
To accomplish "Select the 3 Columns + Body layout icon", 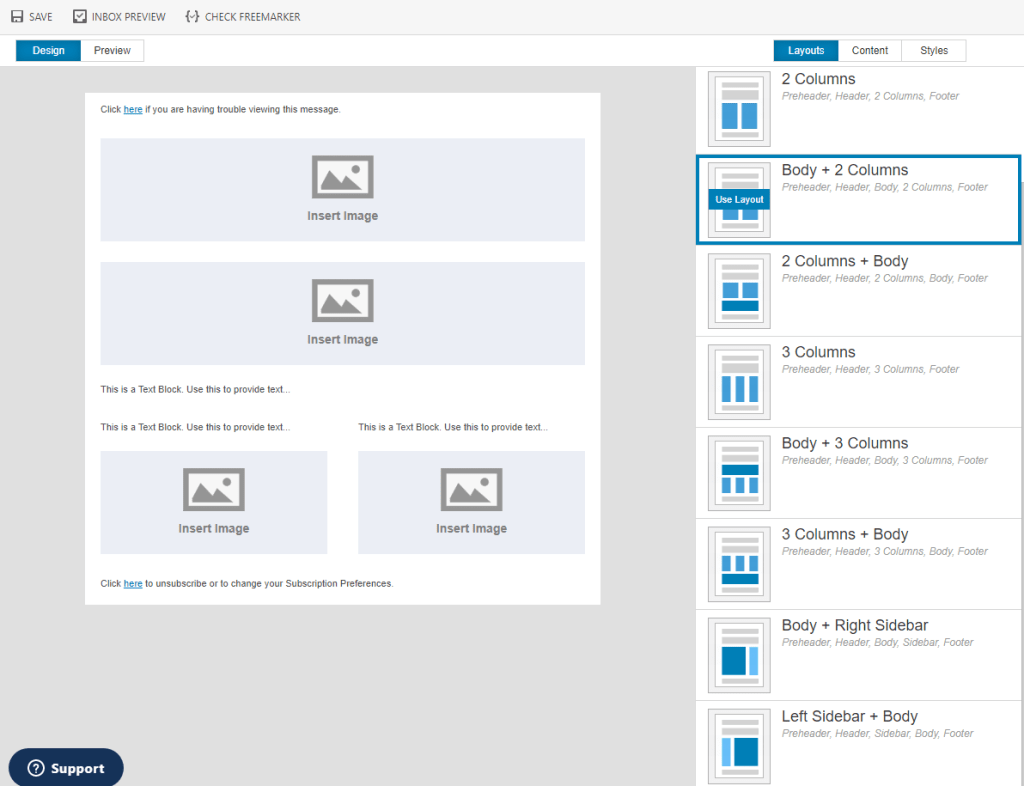I will click(739, 563).
